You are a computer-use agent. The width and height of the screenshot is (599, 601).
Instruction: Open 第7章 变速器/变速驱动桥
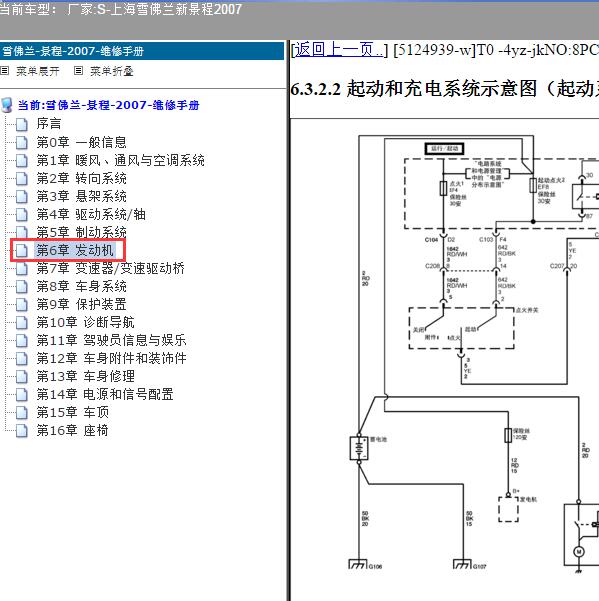pyautogui.click(x=110, y=268)
